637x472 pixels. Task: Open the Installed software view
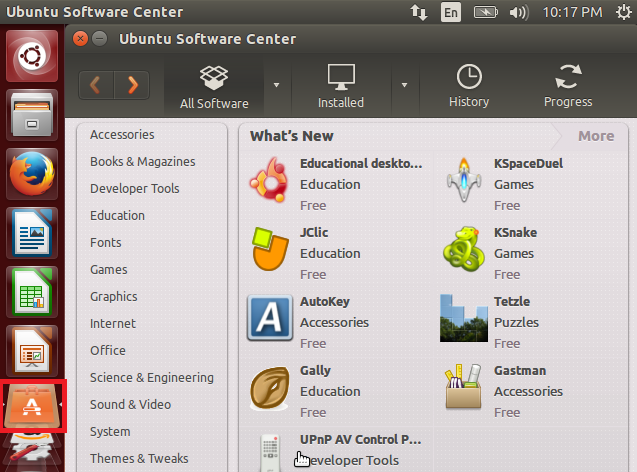(341, 86)
